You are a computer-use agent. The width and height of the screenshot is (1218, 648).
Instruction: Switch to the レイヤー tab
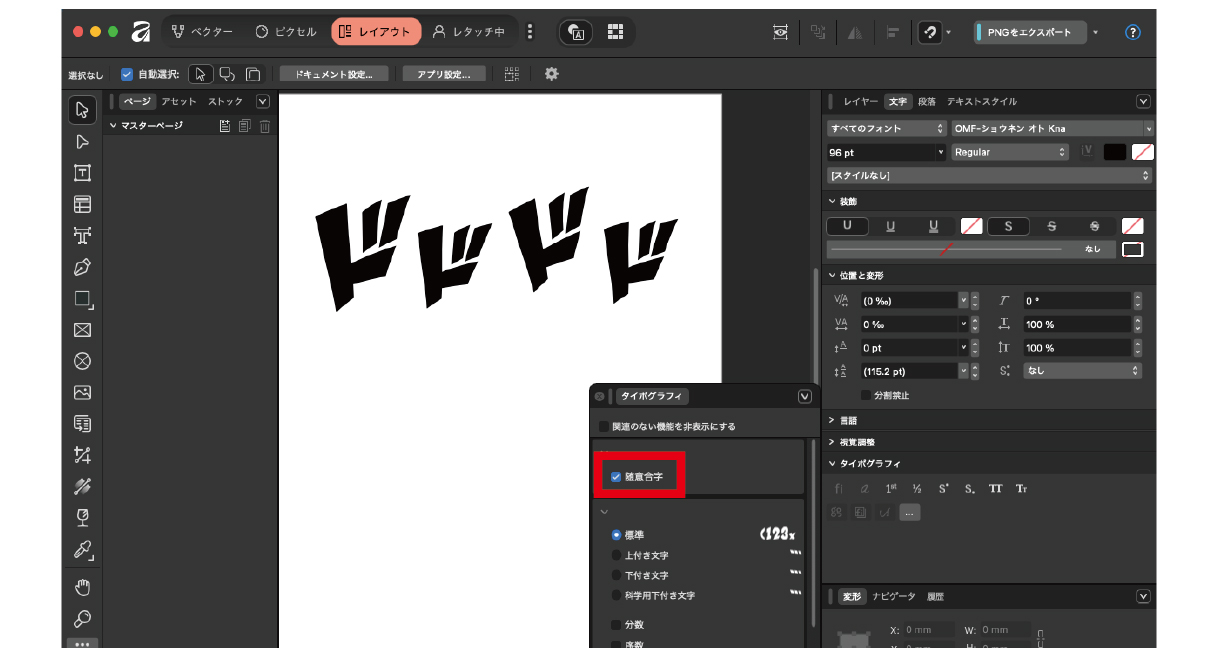tap(861, 101)
